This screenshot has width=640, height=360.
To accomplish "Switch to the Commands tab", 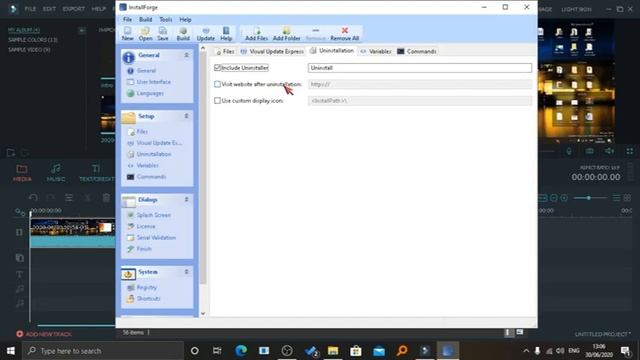I will [x=417, y=51].
